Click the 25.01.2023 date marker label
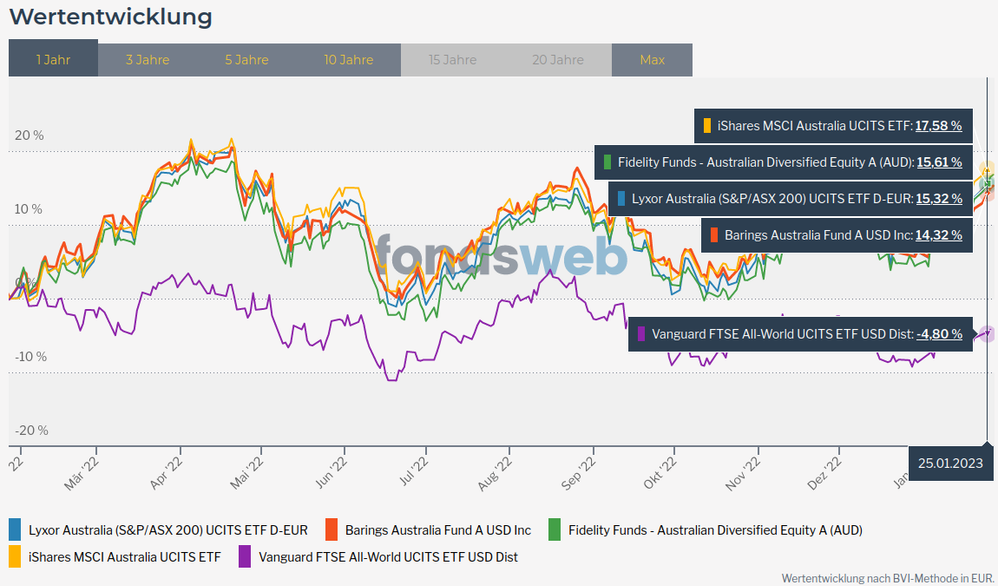This screenshot has height=586, width=998. click(952, 462)
